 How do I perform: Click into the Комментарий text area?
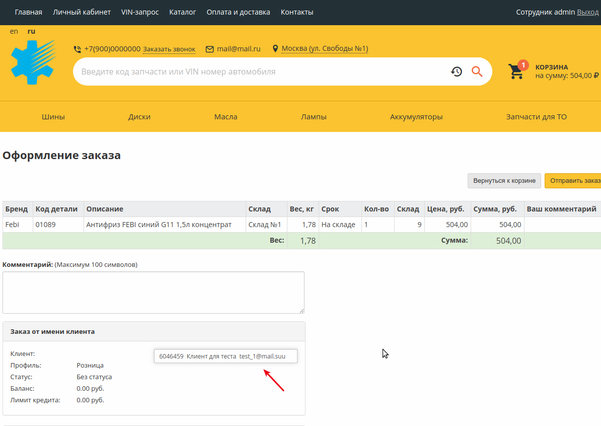[x=153, y=292]
